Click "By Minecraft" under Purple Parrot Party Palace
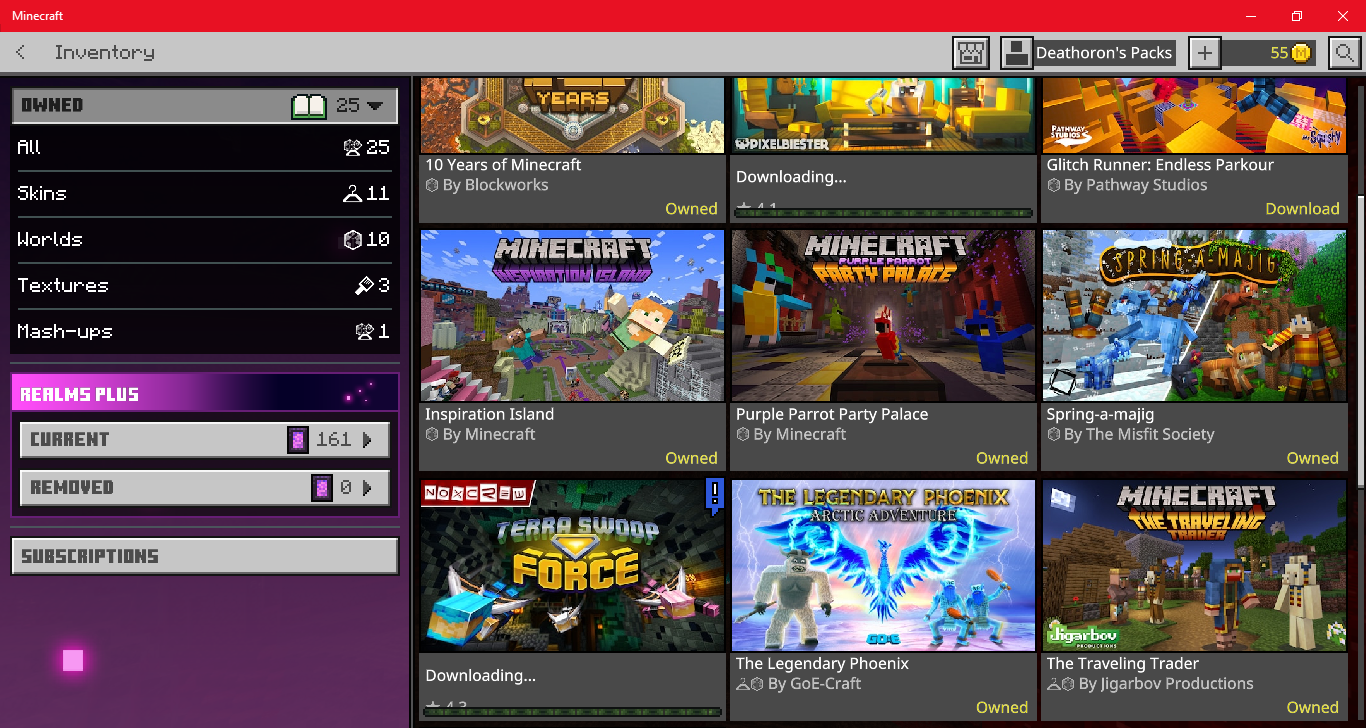Screen dimensions: 1366x728 pyautogui.click(x=792, y=434)
